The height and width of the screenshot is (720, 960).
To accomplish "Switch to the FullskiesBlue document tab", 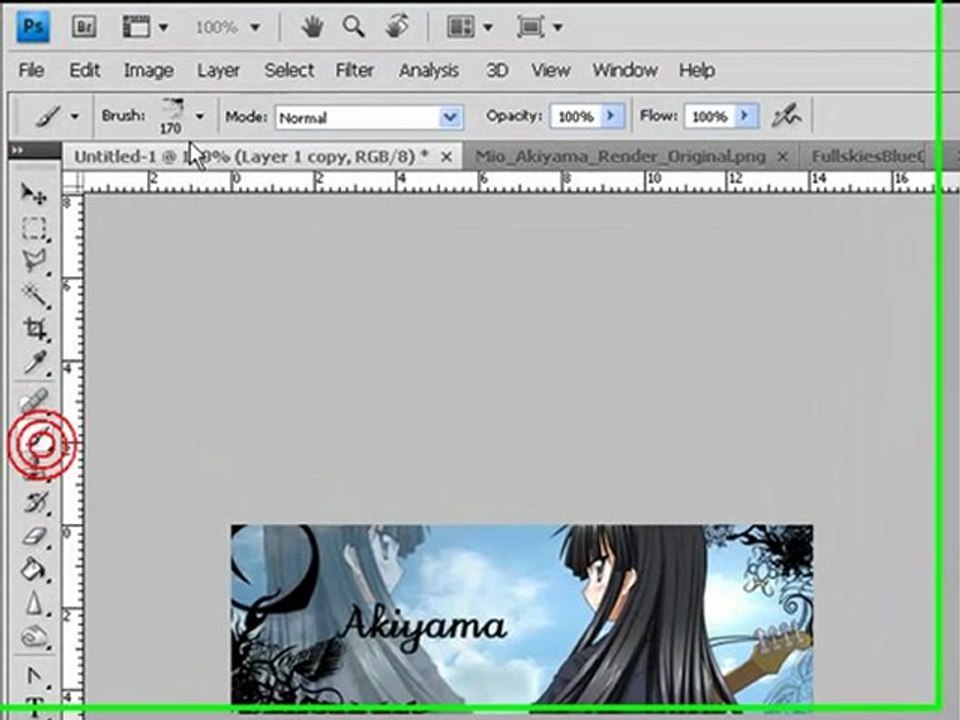I will coord(868,157).
